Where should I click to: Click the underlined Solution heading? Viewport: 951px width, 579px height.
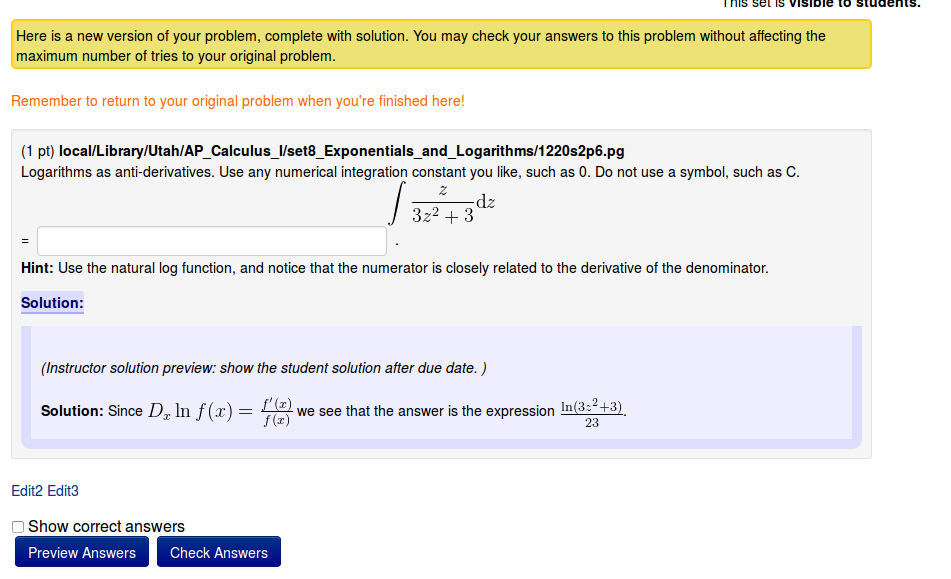pos(52,303)
